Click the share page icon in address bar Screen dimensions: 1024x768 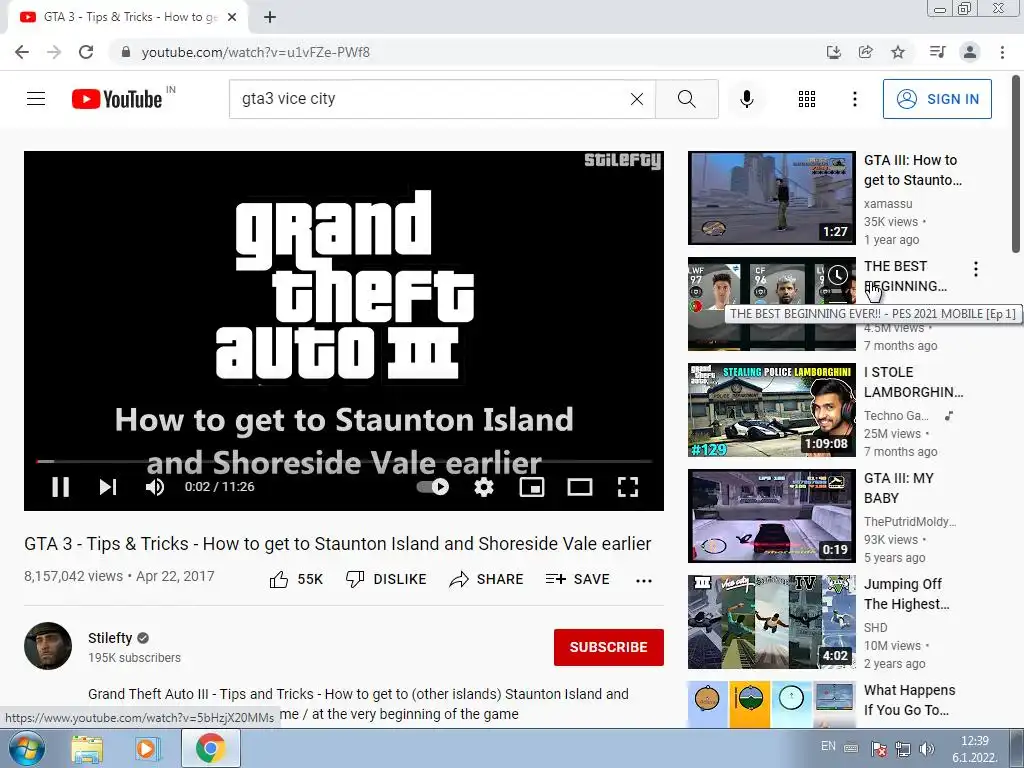coord(865,52)
